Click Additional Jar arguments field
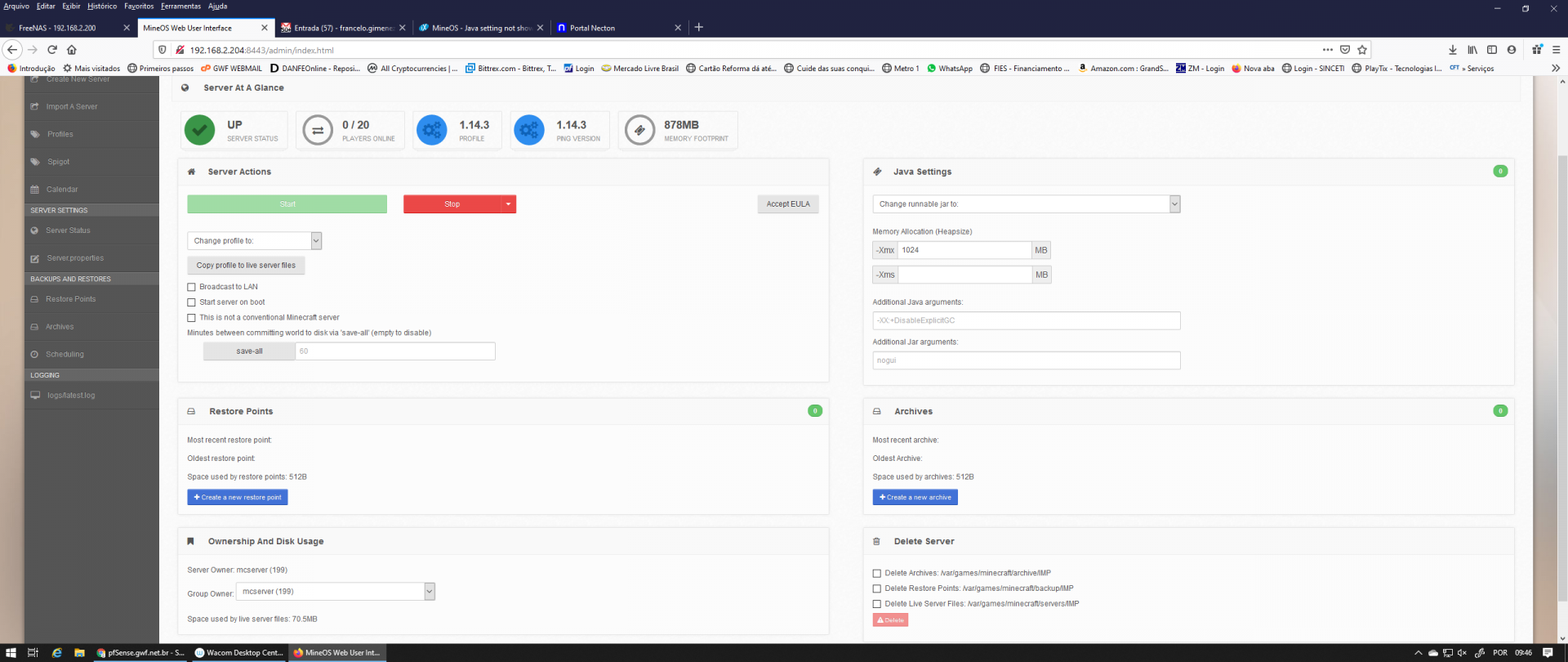 (x=1027, y=360)
